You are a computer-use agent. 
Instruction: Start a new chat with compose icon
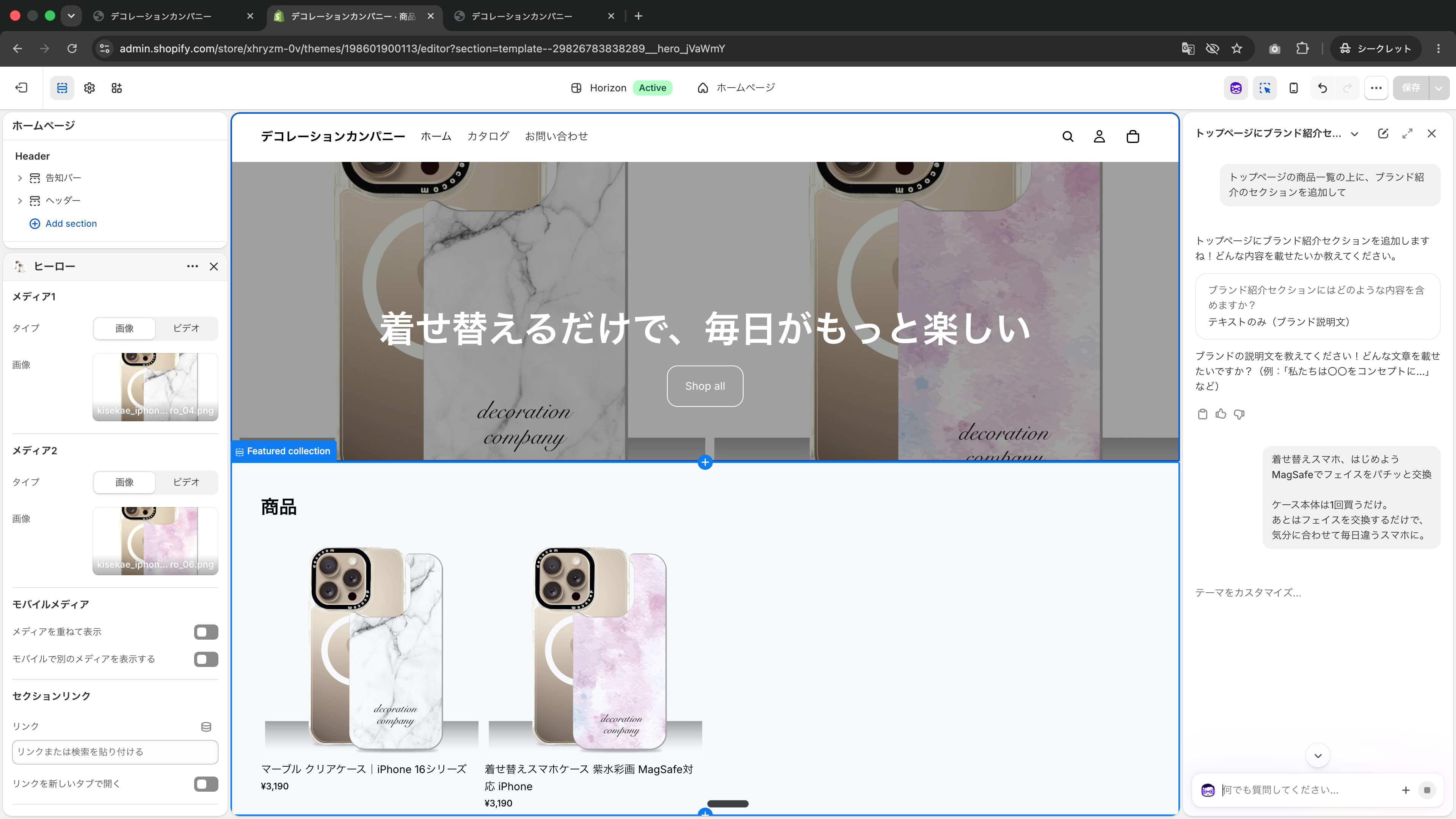pyautogui.click(x=1383, y=133)
